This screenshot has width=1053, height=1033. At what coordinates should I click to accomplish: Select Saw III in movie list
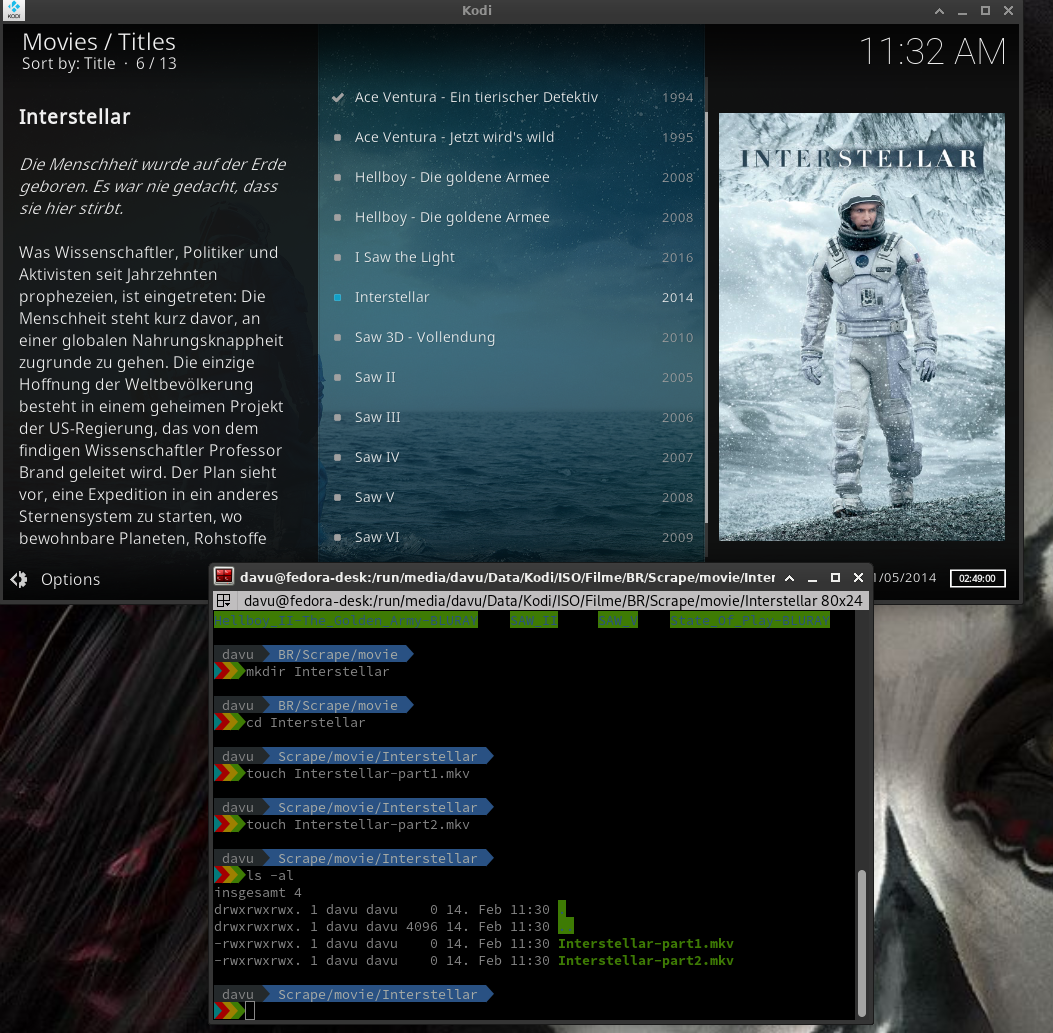click(512, 417)
